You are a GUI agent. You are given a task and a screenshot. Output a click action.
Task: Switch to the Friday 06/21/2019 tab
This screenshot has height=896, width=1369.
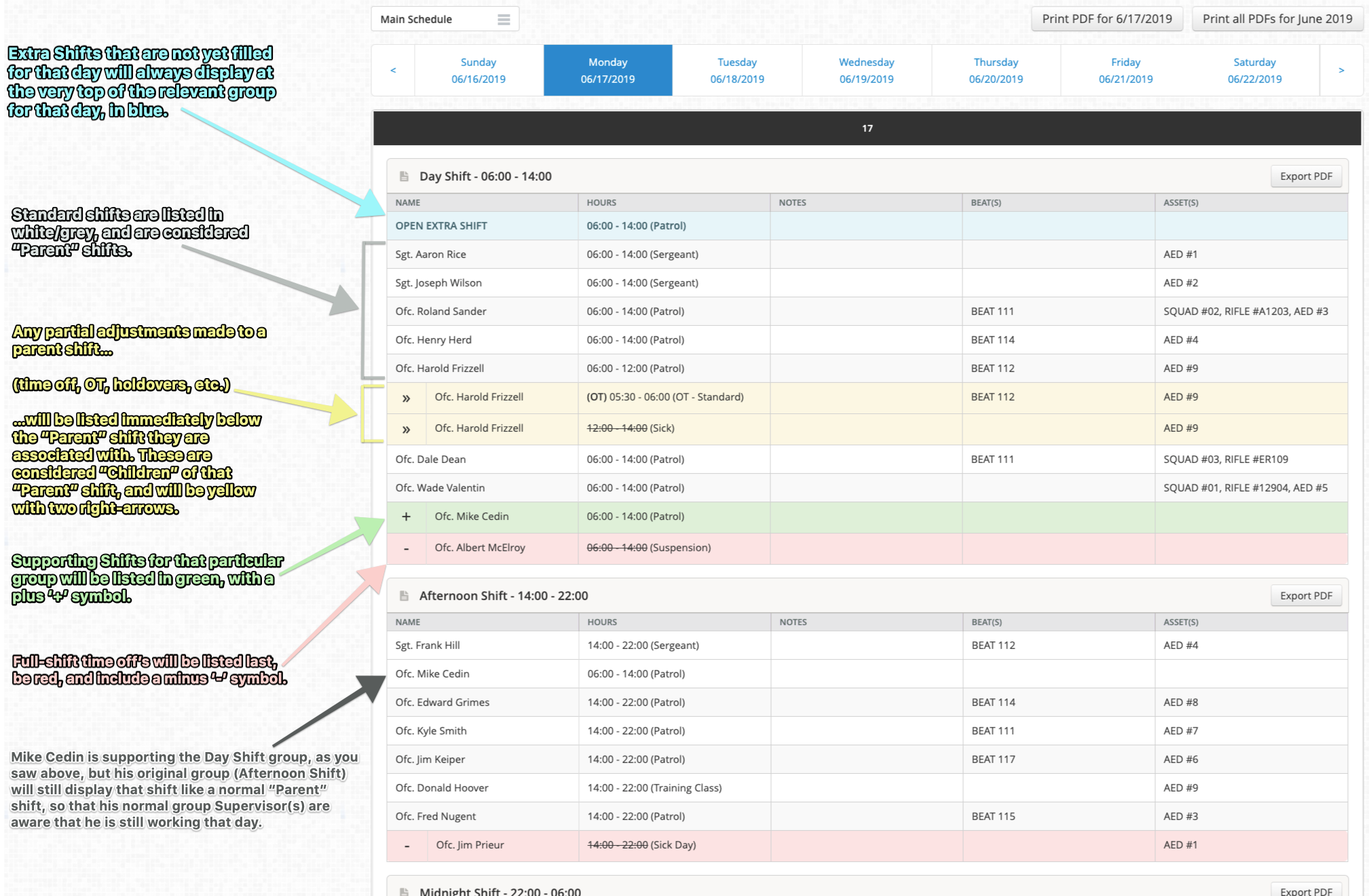pyautogui.click(x=1125, y=71)
